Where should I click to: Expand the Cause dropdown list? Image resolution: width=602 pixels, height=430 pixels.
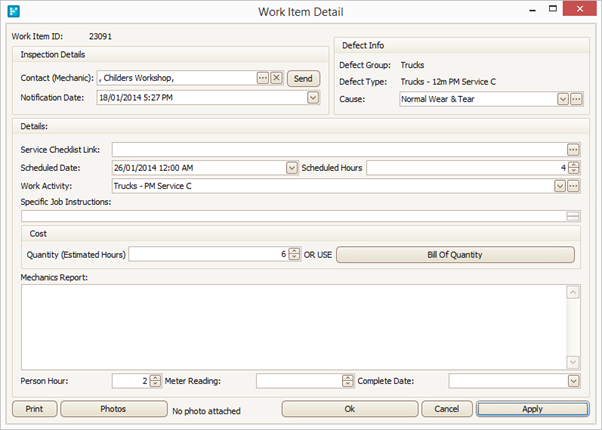[x=563, y=99]
